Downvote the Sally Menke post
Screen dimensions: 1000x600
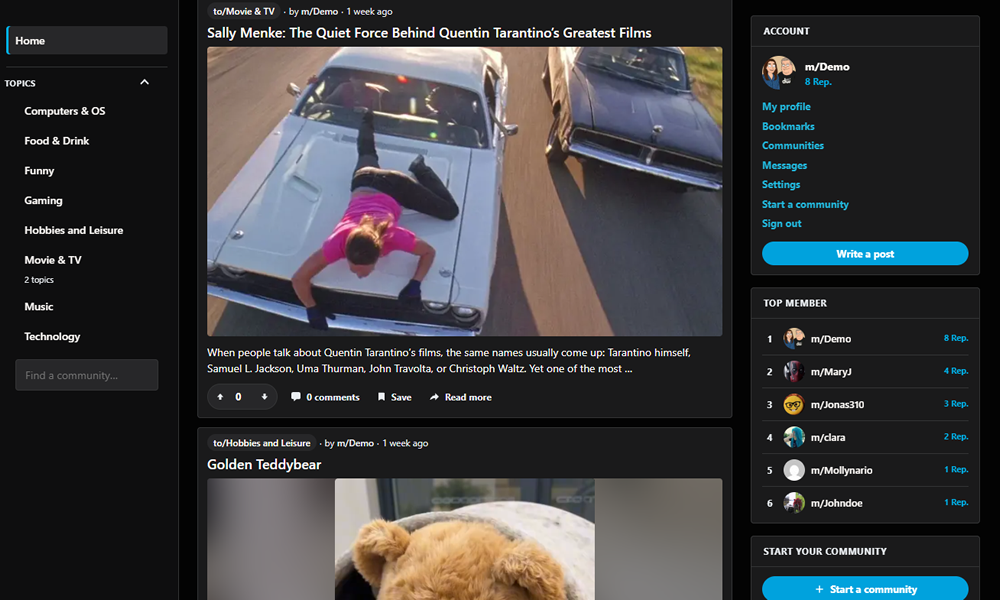tap(264, 397)
